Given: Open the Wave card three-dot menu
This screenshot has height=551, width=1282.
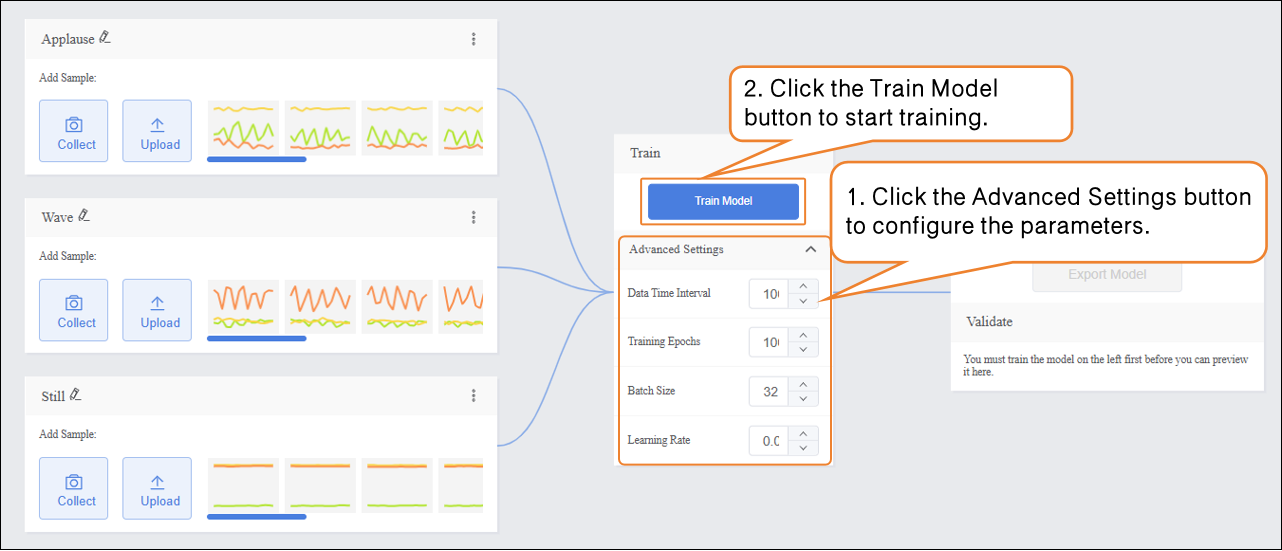Looking at the screenshot, I should click(473, 217).
